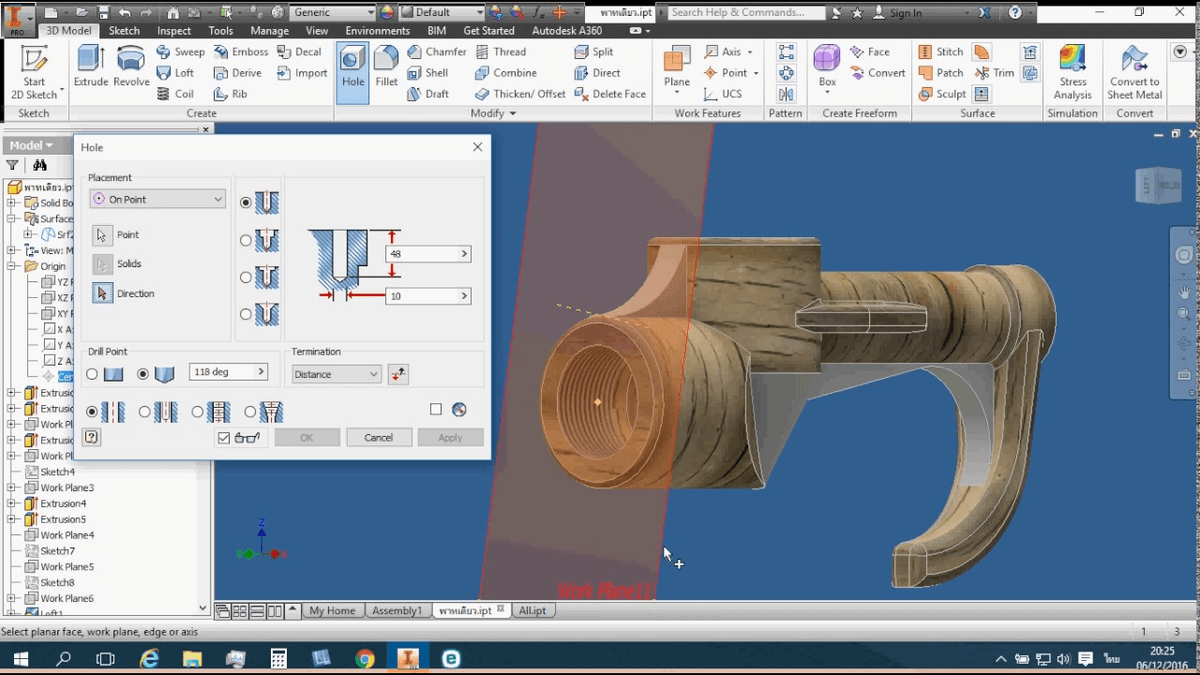Activate the Coil tool

175,94
